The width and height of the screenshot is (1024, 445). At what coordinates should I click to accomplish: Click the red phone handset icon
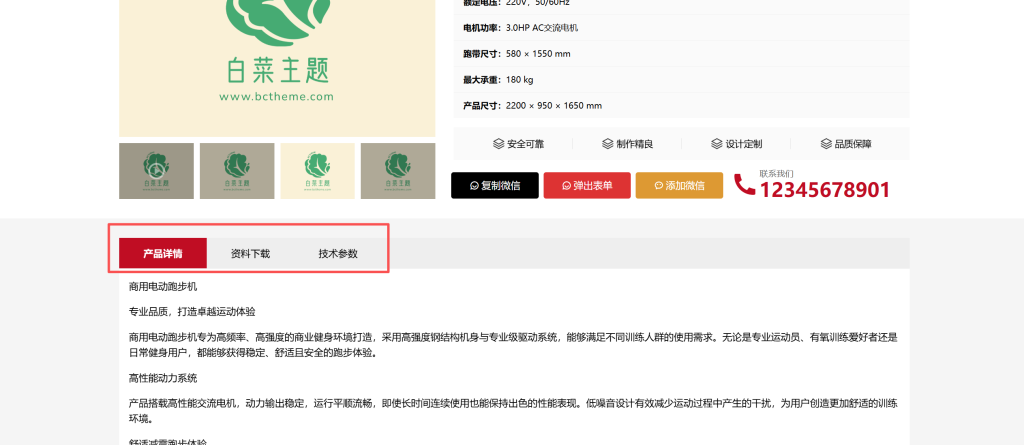point(744,184)
